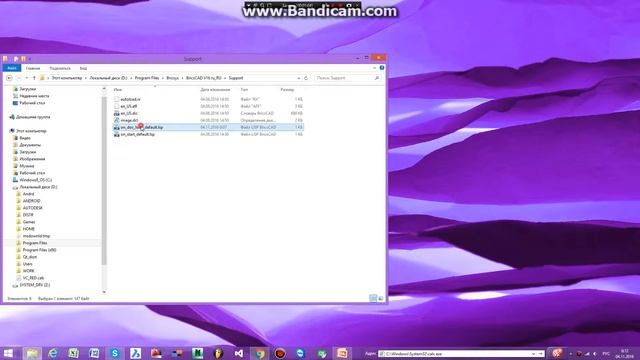Open the Главная ribbon tab
640x360 pixels.
(33, 68)
